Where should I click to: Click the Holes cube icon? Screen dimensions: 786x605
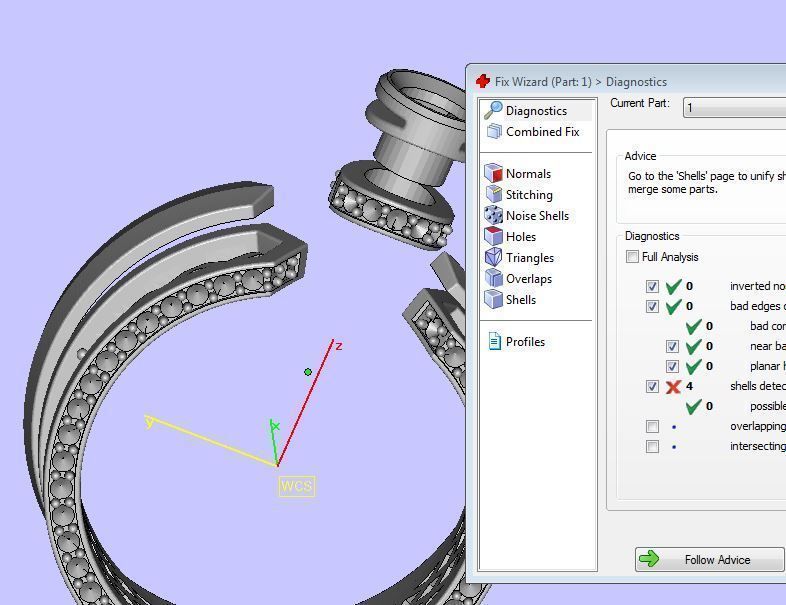(x=493, y=236)
